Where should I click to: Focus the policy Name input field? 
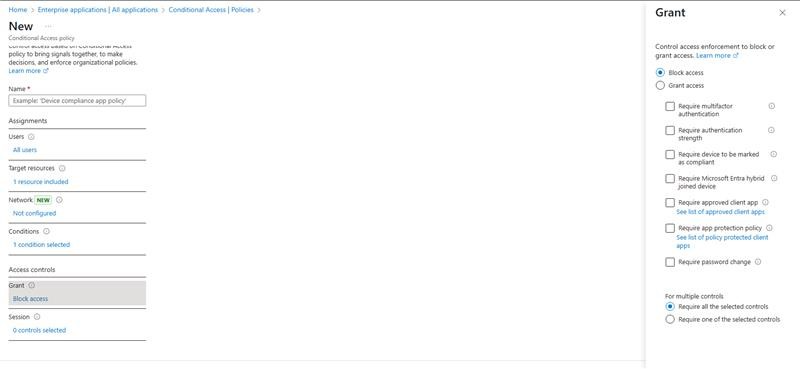[x=77, y=101]
